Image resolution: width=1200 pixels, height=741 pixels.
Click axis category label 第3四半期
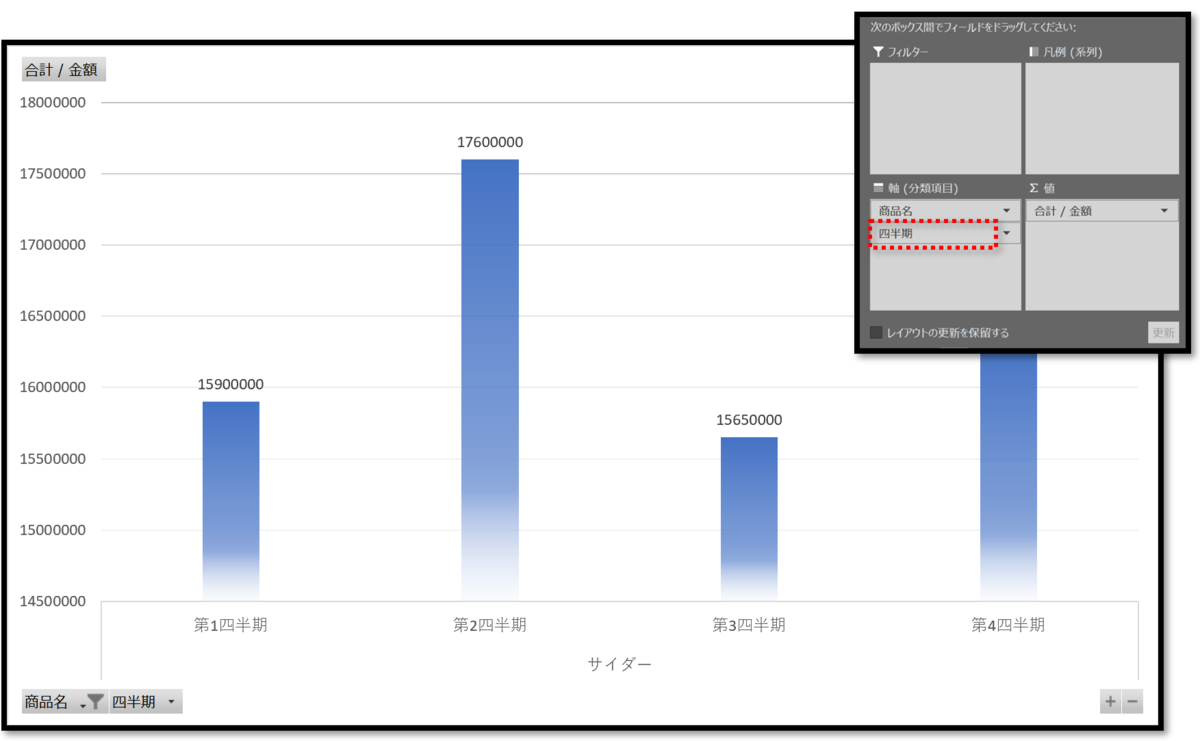click(749, 625)
